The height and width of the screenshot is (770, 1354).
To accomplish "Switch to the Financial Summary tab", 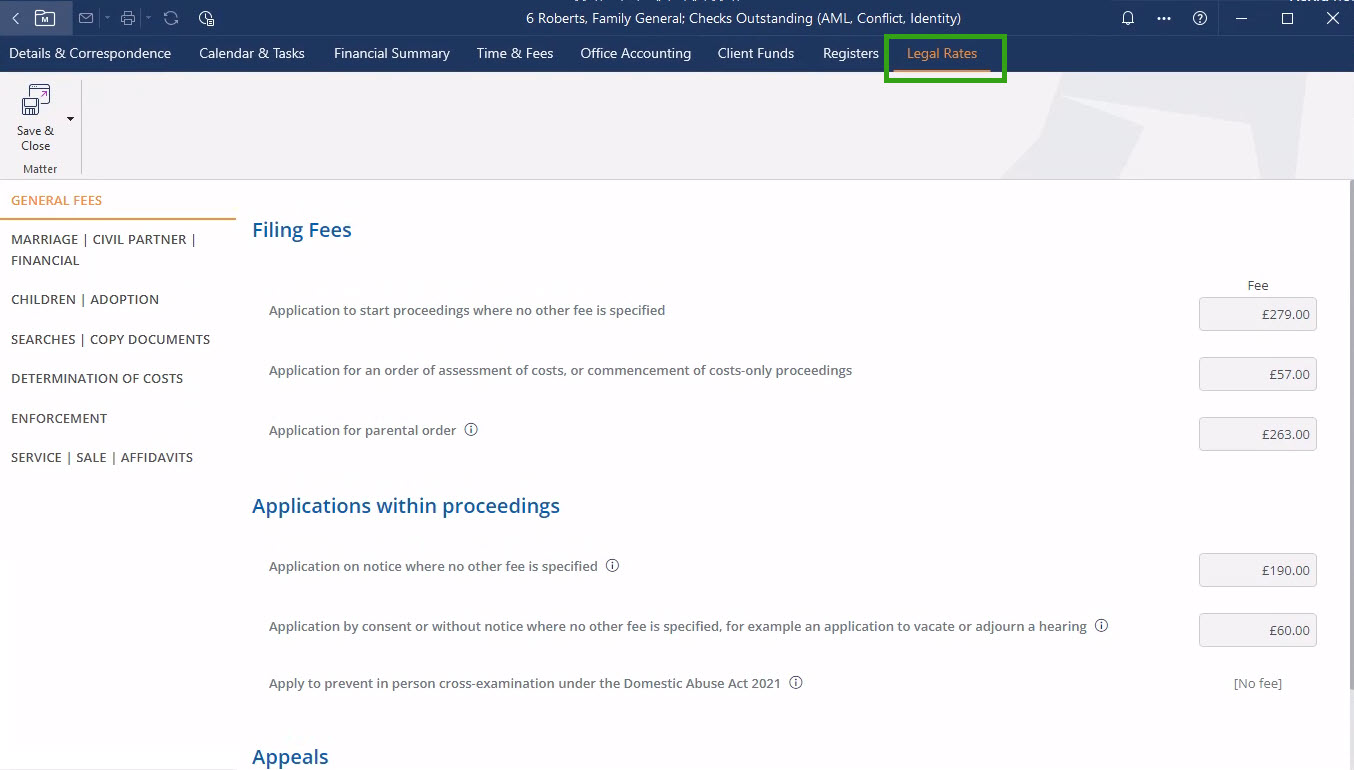I will [391, 53].
